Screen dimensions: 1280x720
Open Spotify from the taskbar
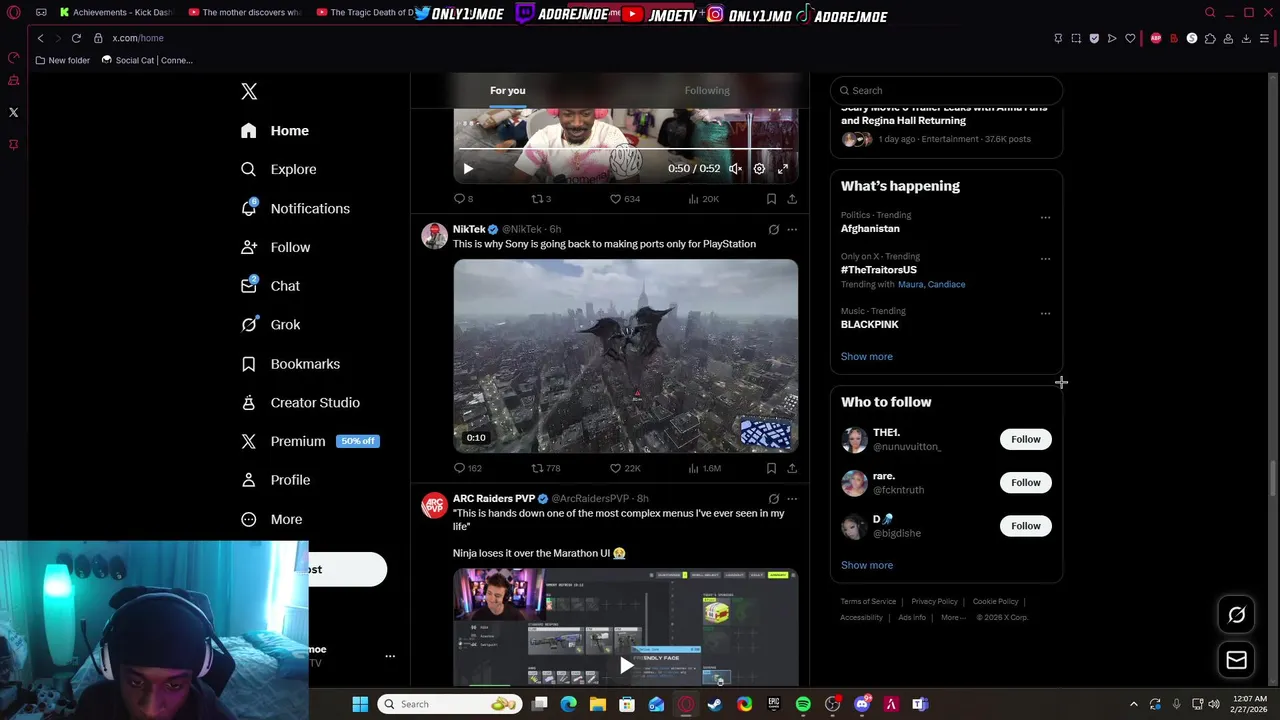coord(803,704)
